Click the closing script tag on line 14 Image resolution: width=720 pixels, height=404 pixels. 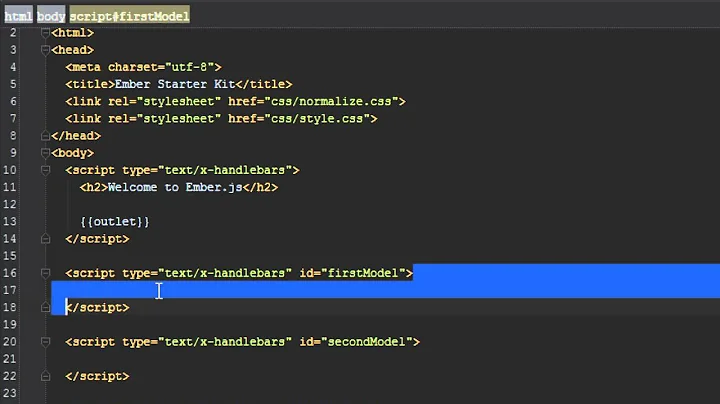[97, 239]
